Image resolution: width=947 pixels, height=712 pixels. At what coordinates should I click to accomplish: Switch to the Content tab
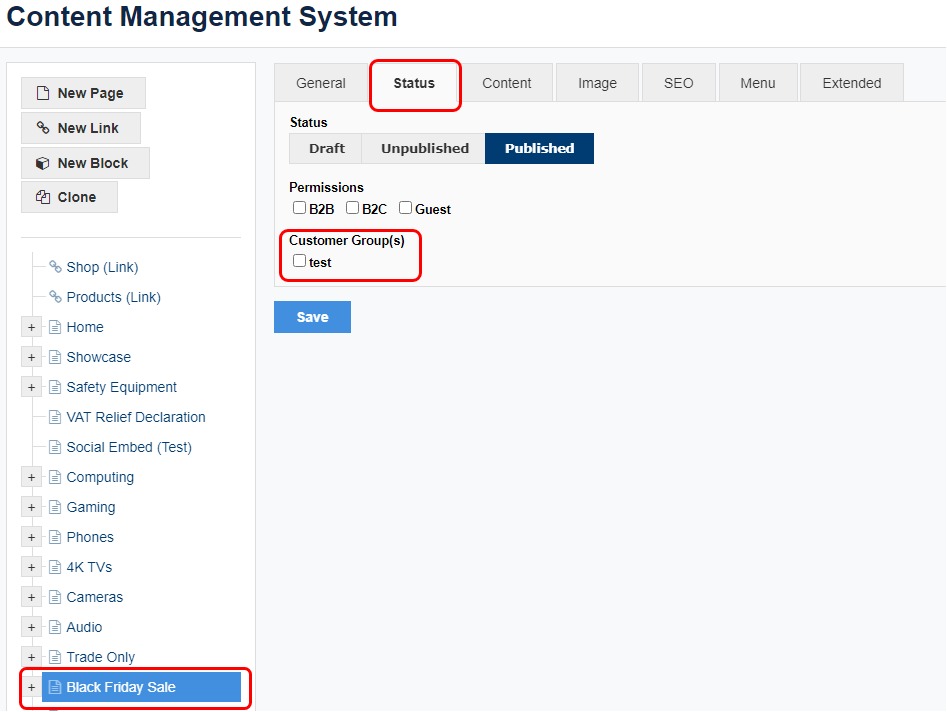point(506,83)
